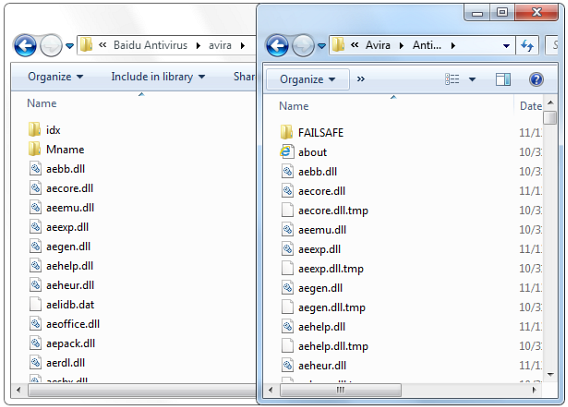Viewport: 568px width, 407px height.
Task: Click the avira breadcrumb in the left window
Action: point(220,45)
